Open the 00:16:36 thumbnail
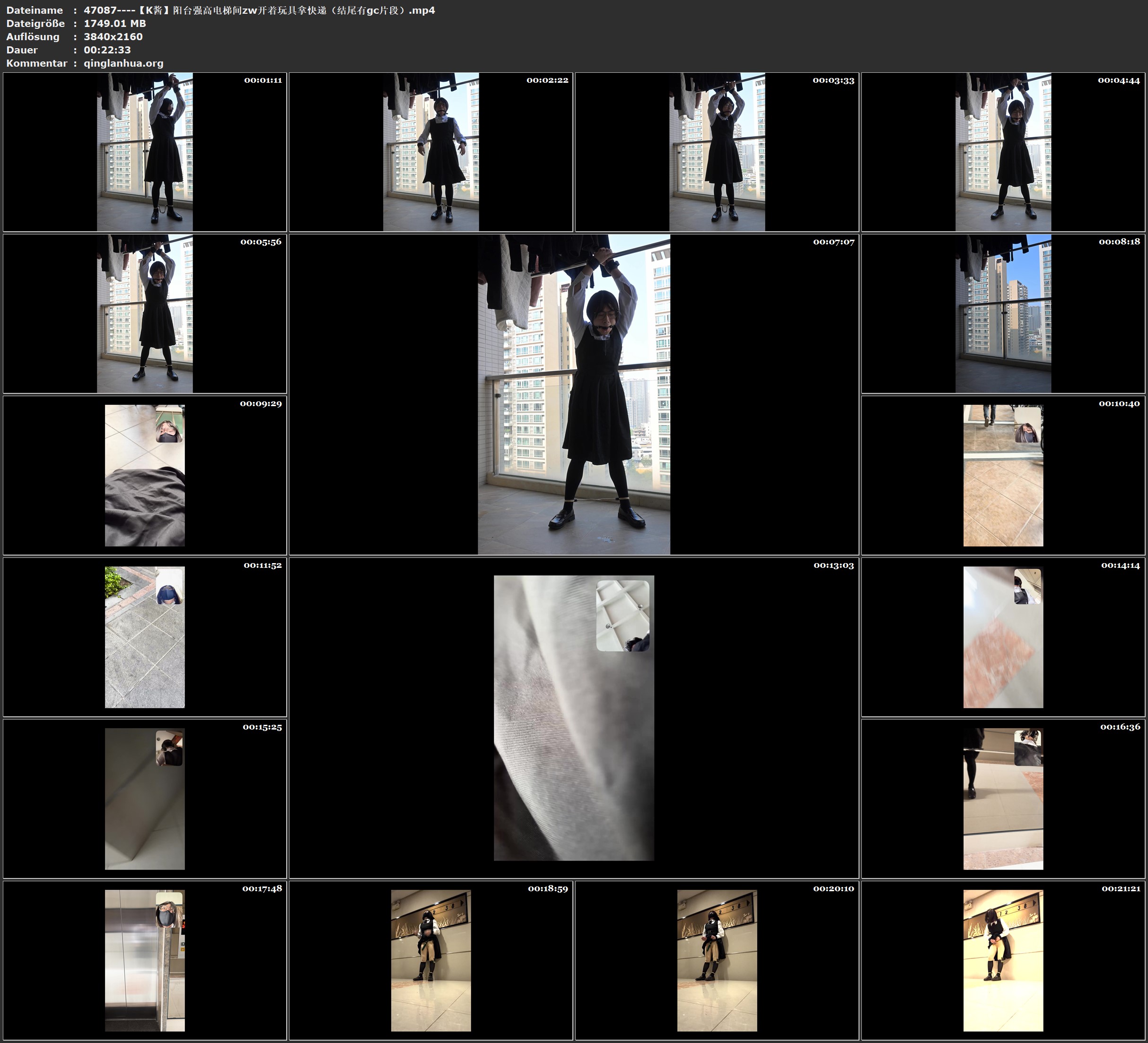This screenshot has height=1043, width=1148. tap(1003, 799)
